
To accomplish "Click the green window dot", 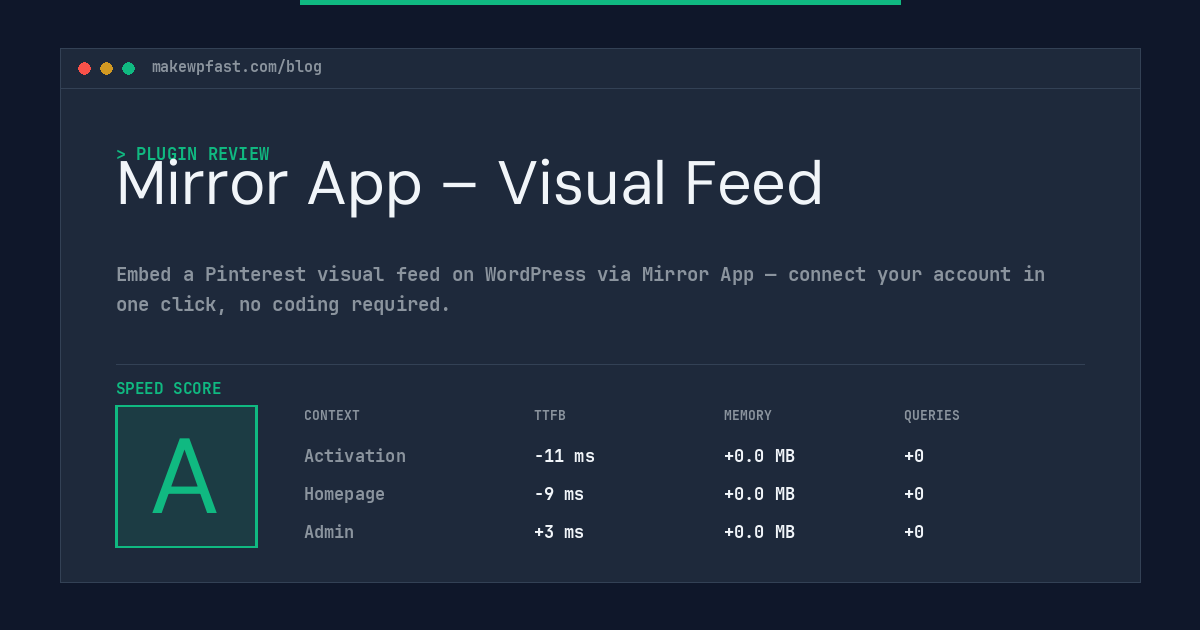I will click(x=128, y=68).
